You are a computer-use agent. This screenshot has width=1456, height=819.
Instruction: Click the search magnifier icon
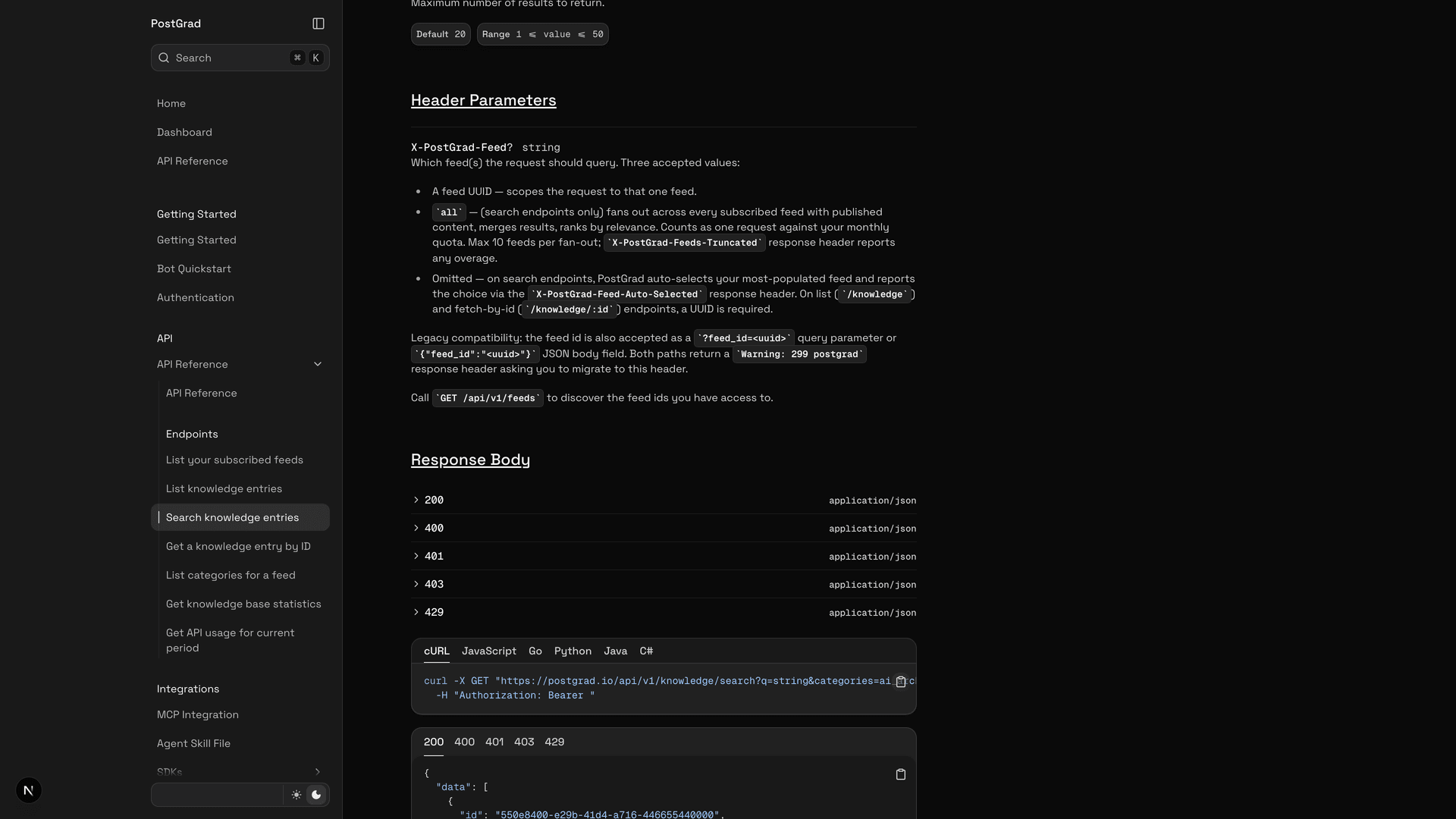click(x=164, y=58)
